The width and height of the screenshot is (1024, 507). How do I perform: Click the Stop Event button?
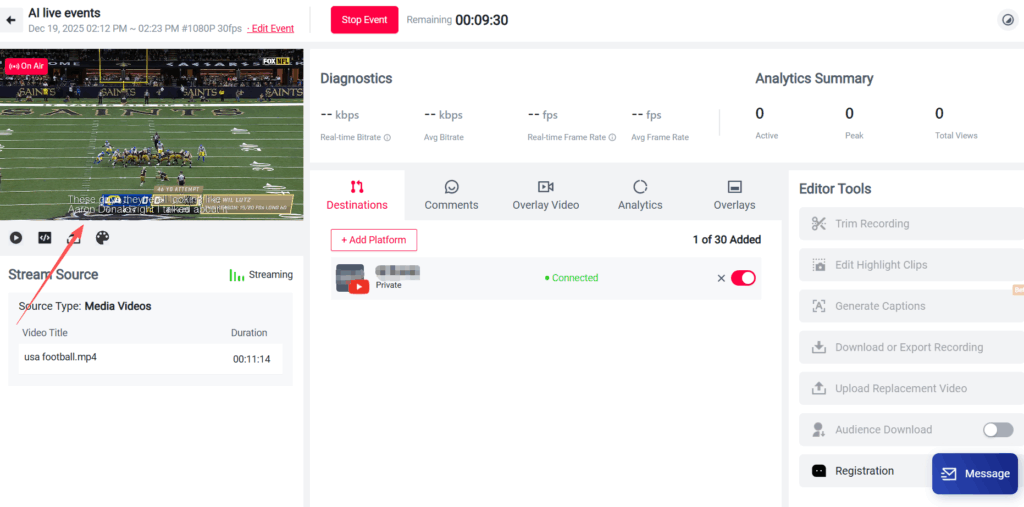pyautogui.click(x=364, y=20)
